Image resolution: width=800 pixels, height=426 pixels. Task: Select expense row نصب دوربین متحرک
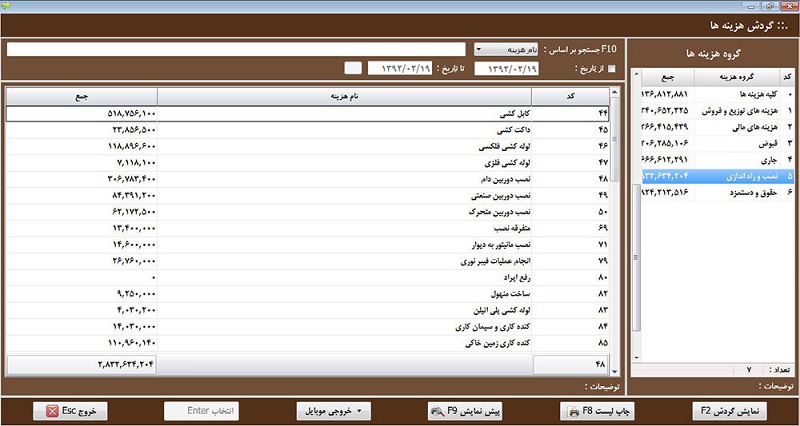coord(308,212)
